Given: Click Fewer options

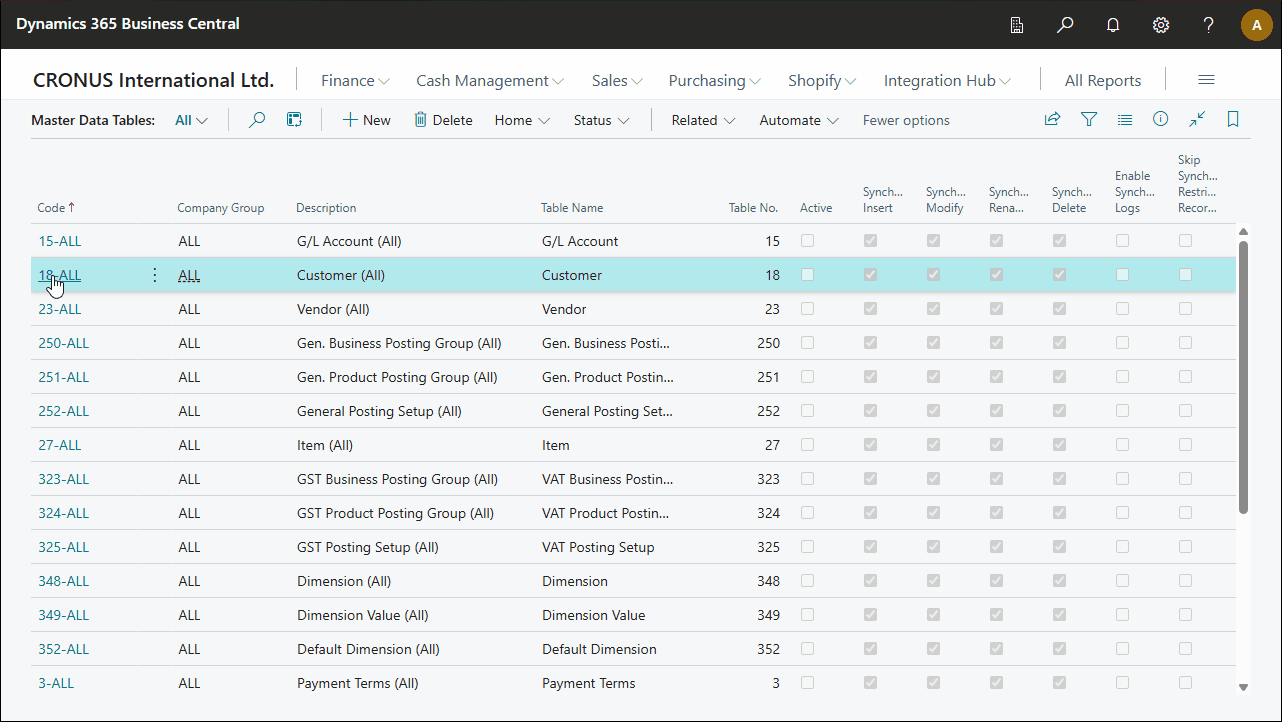Looking at the screenshot, I should coord(906,120).
